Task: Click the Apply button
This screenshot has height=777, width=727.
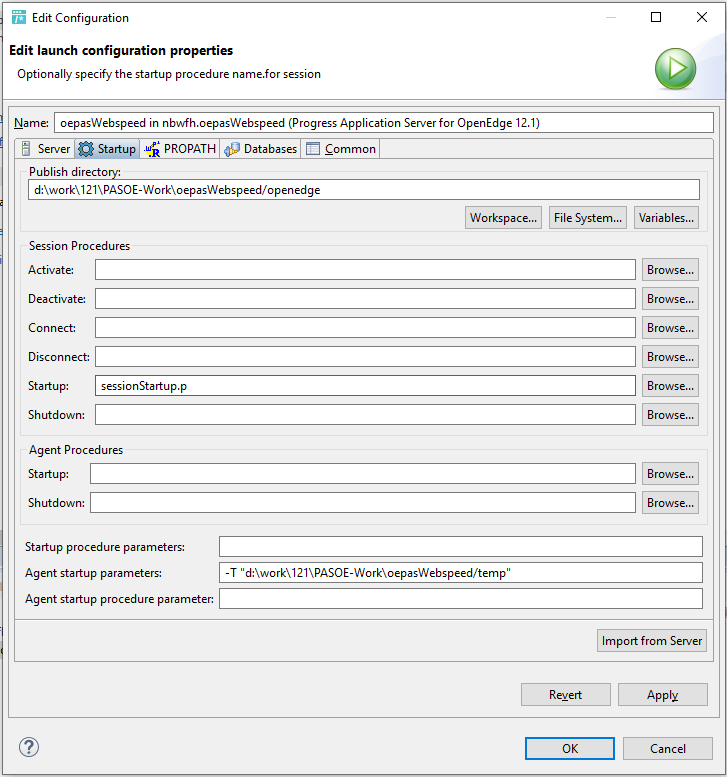Action: pyautogui.click(x=663, y=695)
